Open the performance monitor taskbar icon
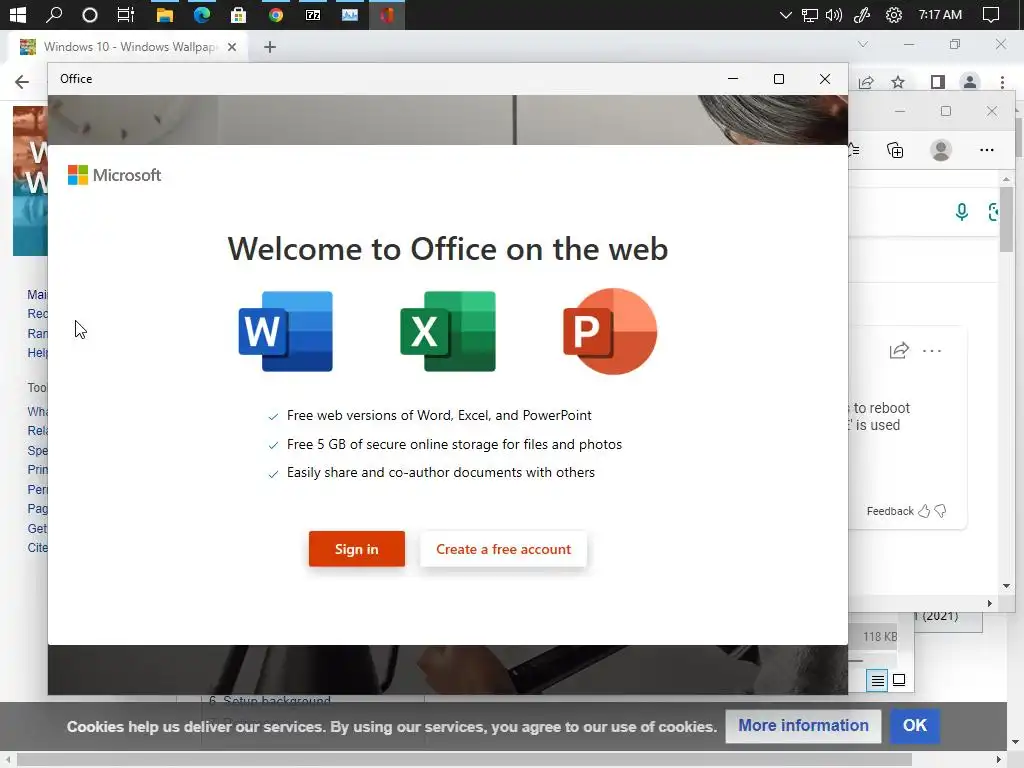The image size is (1024, 768). click(x=350, y=14)
